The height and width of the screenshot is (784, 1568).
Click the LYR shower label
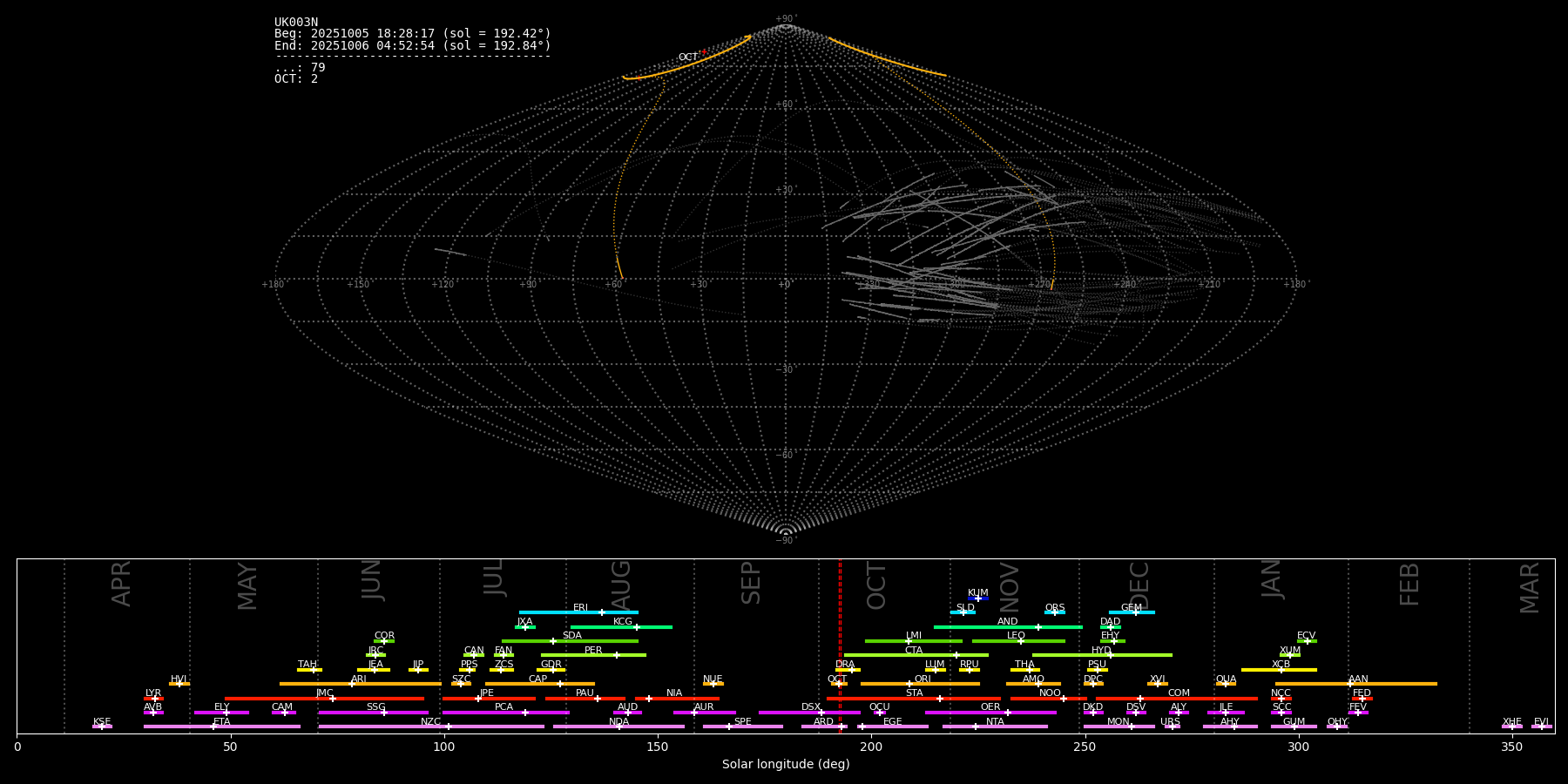pos(153,693)
